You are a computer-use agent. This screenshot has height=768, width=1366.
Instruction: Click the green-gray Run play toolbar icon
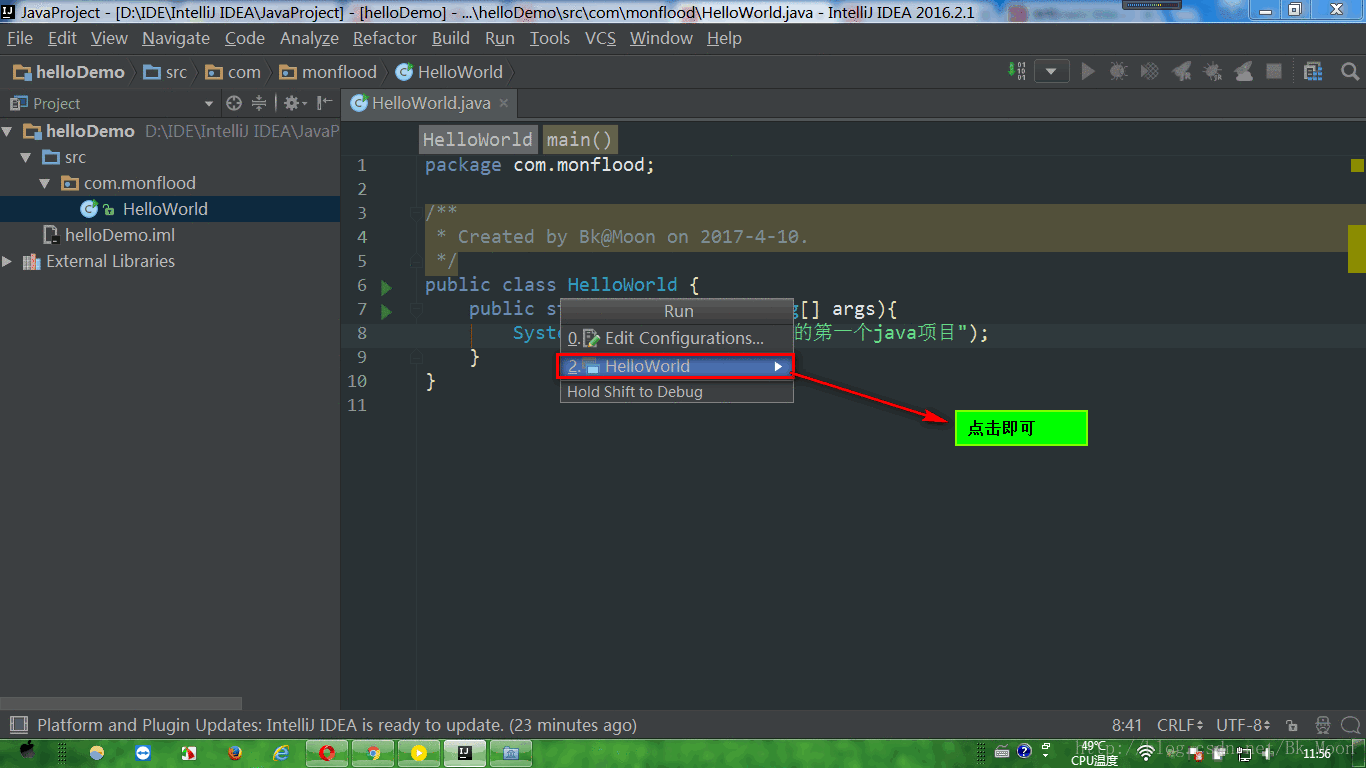[1088, 71]
